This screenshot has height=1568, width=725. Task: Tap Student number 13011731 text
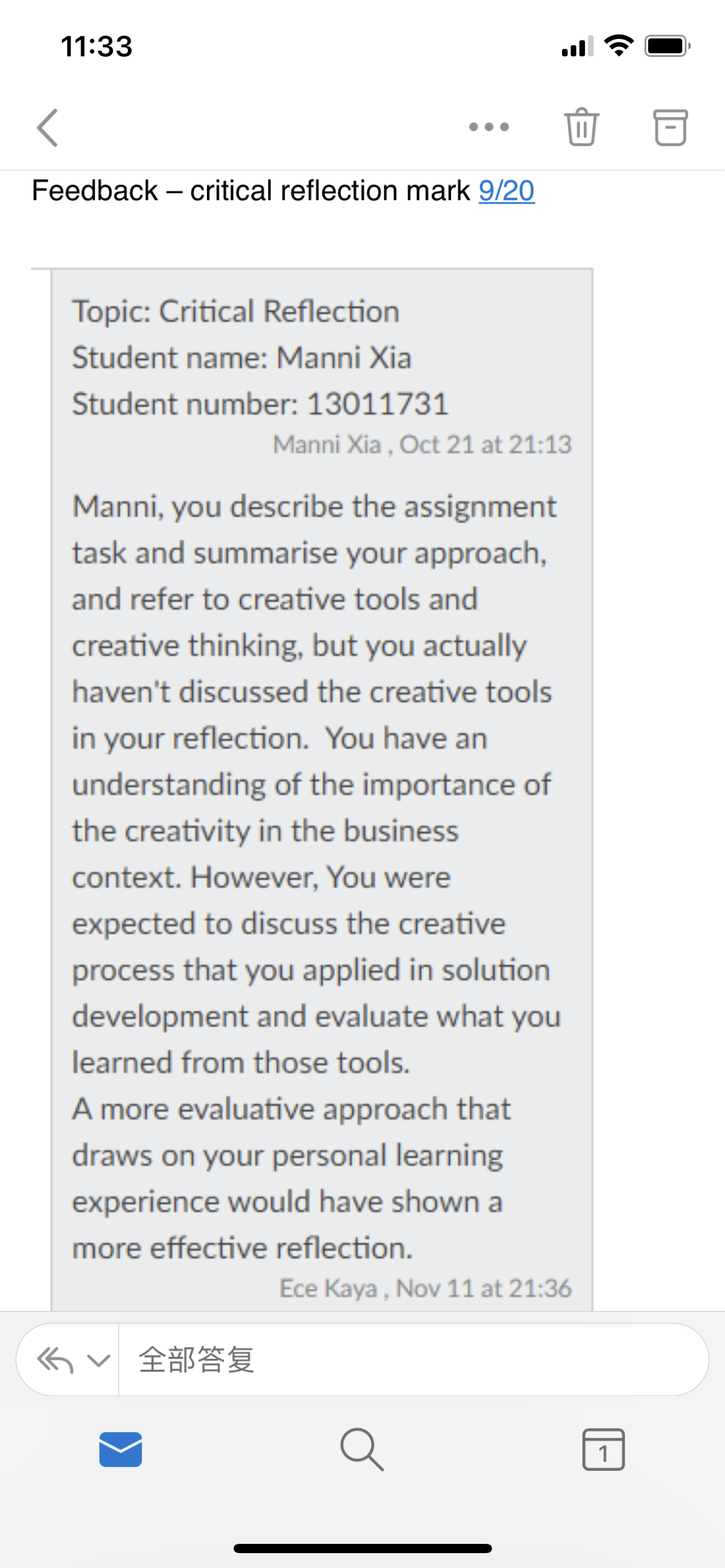[x=260, y=404]
